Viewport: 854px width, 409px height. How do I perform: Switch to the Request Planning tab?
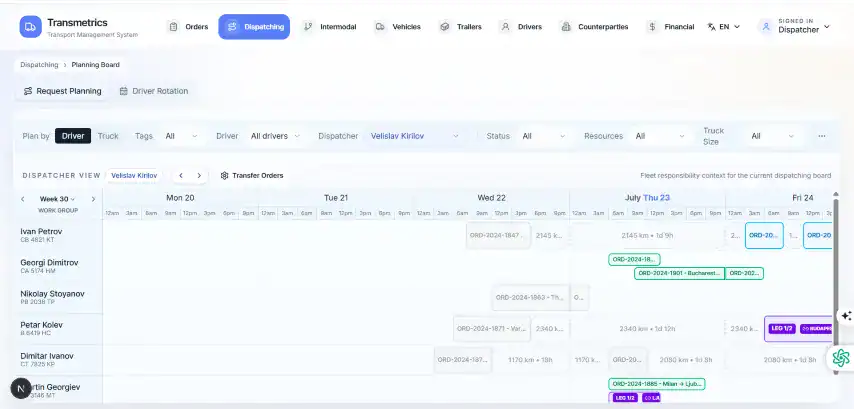[x=63, y=91]
